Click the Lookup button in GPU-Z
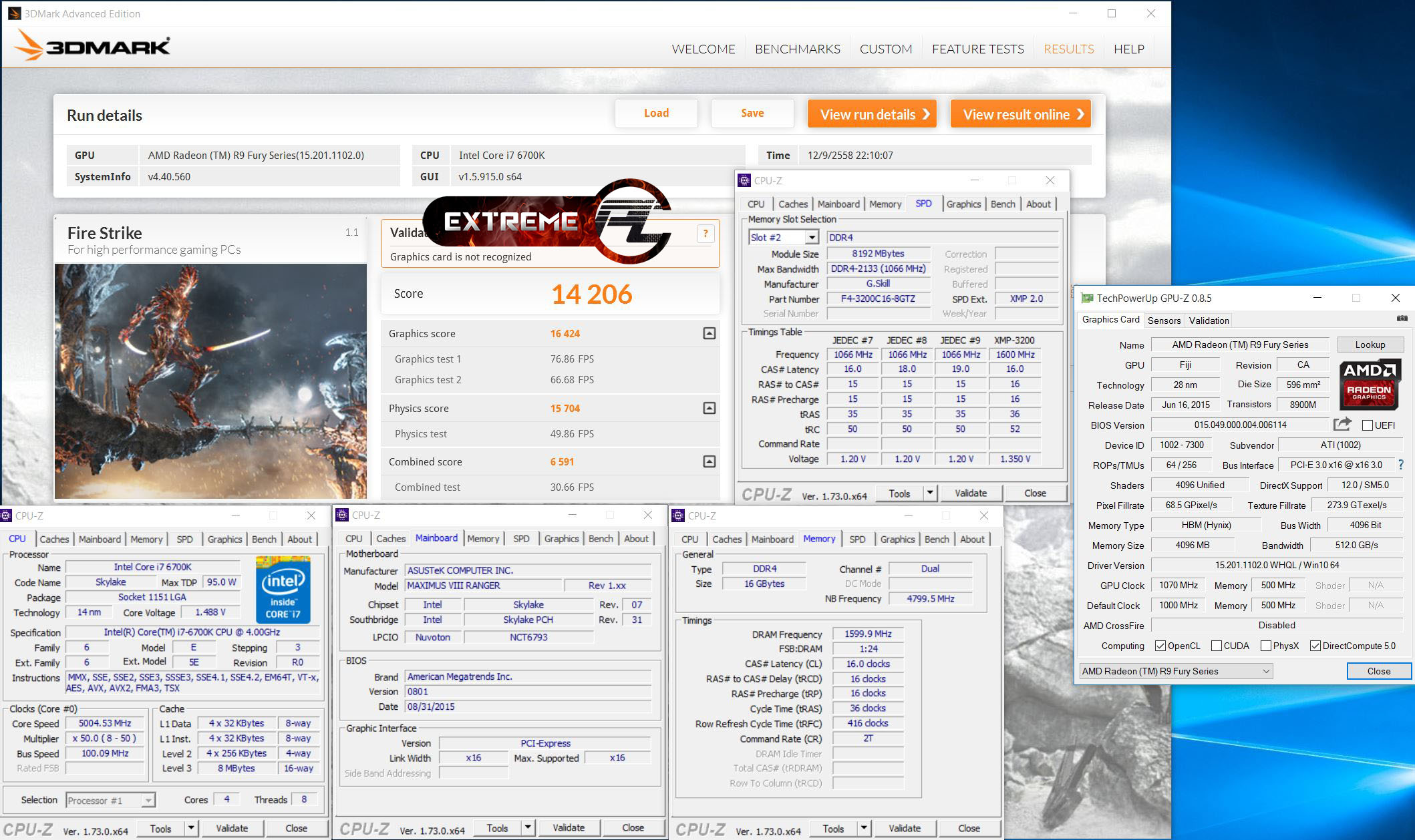 pos(1370,345)
